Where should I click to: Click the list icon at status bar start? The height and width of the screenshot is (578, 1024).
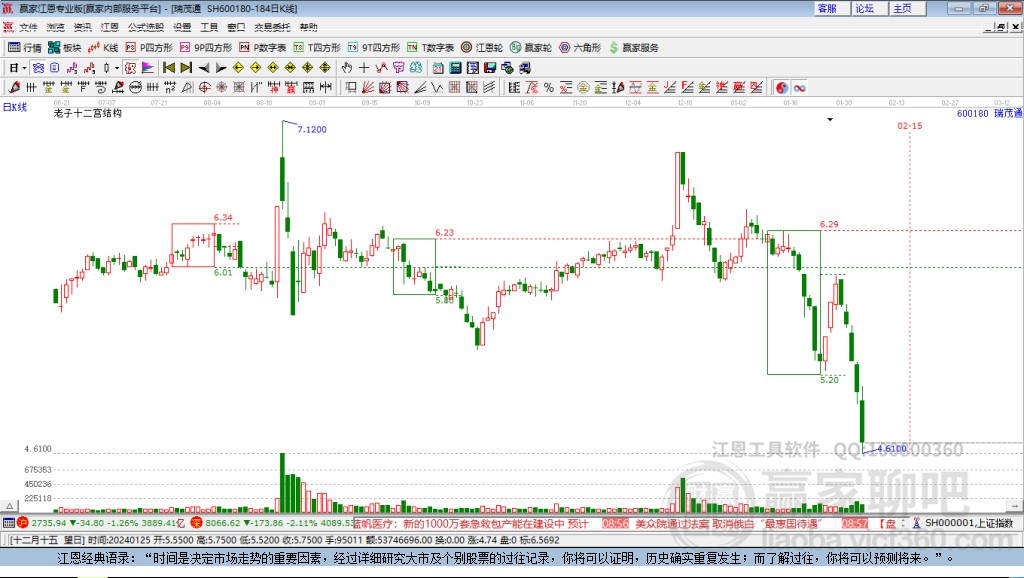click(x=8, y=523)
